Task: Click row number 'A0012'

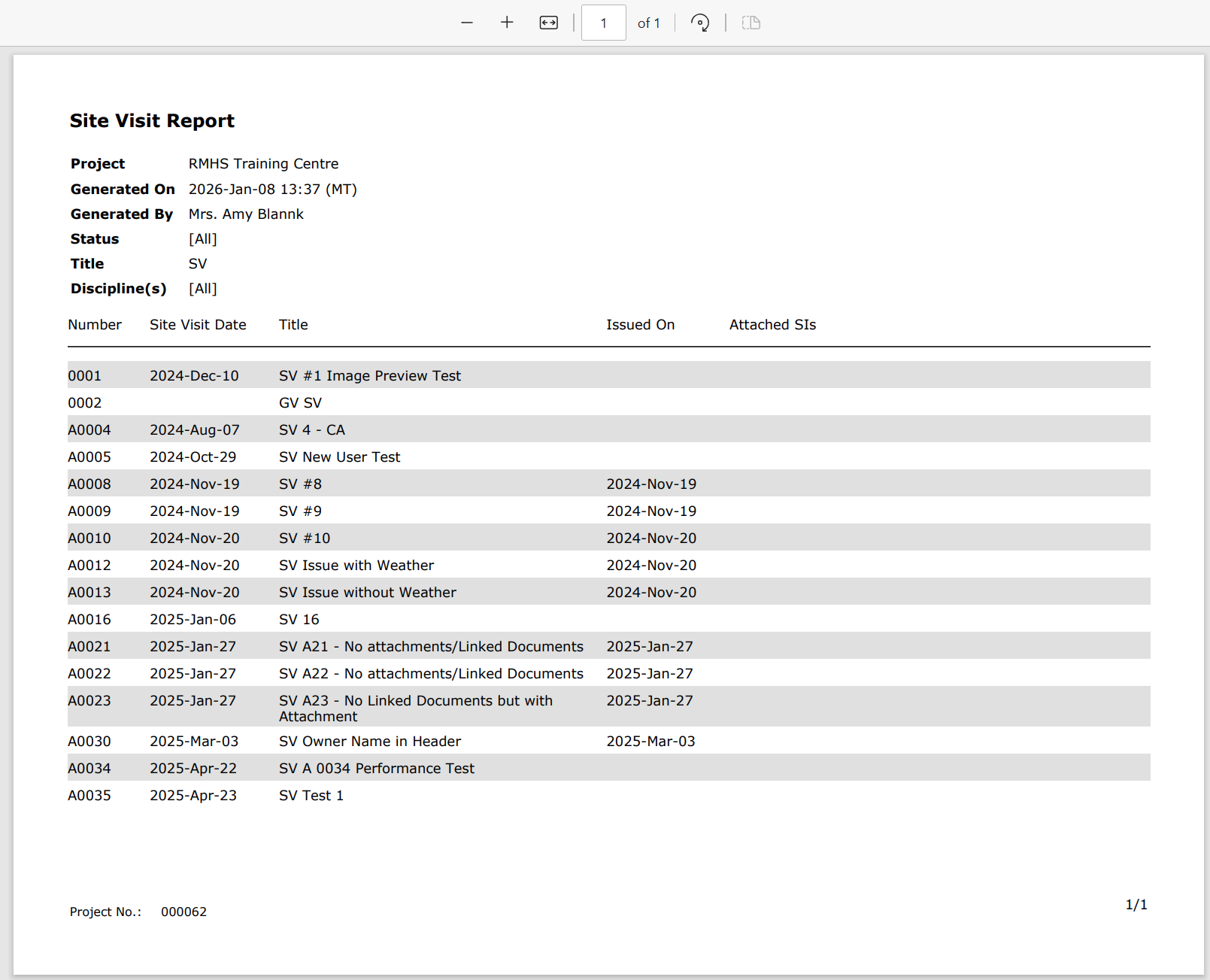Action: 89,566
